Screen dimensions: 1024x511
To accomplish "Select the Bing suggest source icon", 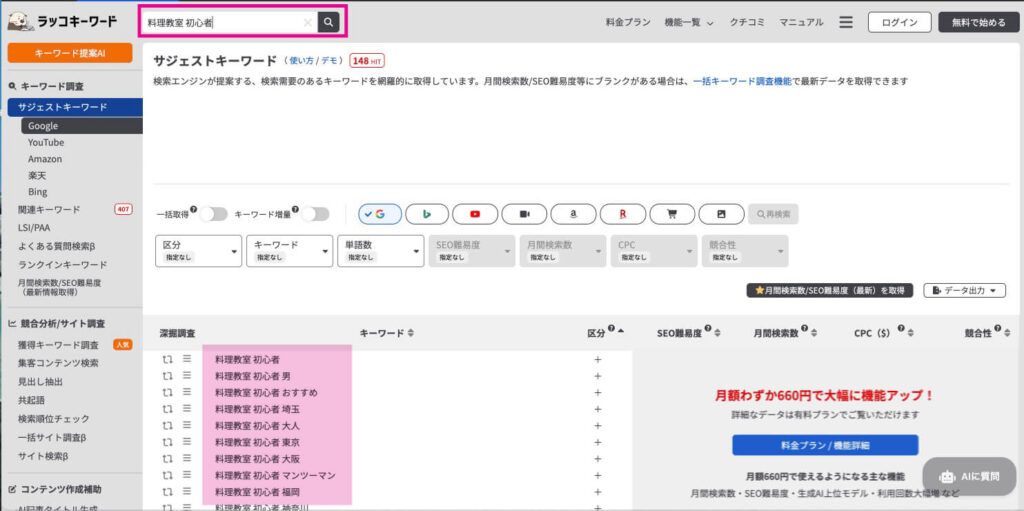I will pos(426,214).
